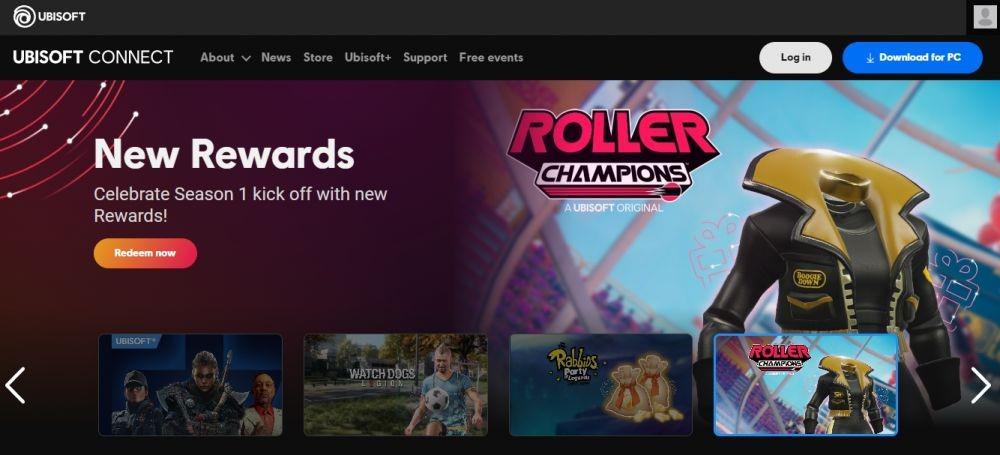Click the Ubisoft Connect wordmark logo
The image size is (1000, 455).
click(93, 57)
